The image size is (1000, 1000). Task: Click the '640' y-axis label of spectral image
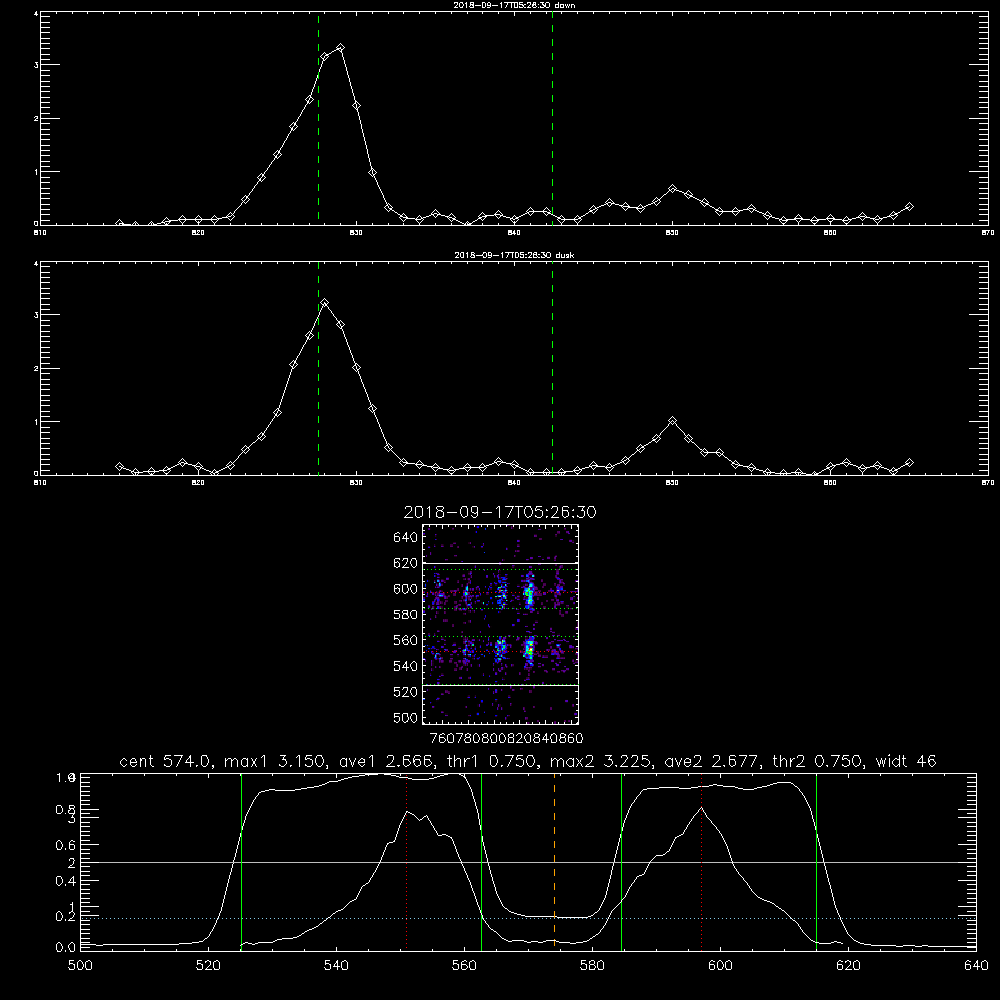[405, 537]
